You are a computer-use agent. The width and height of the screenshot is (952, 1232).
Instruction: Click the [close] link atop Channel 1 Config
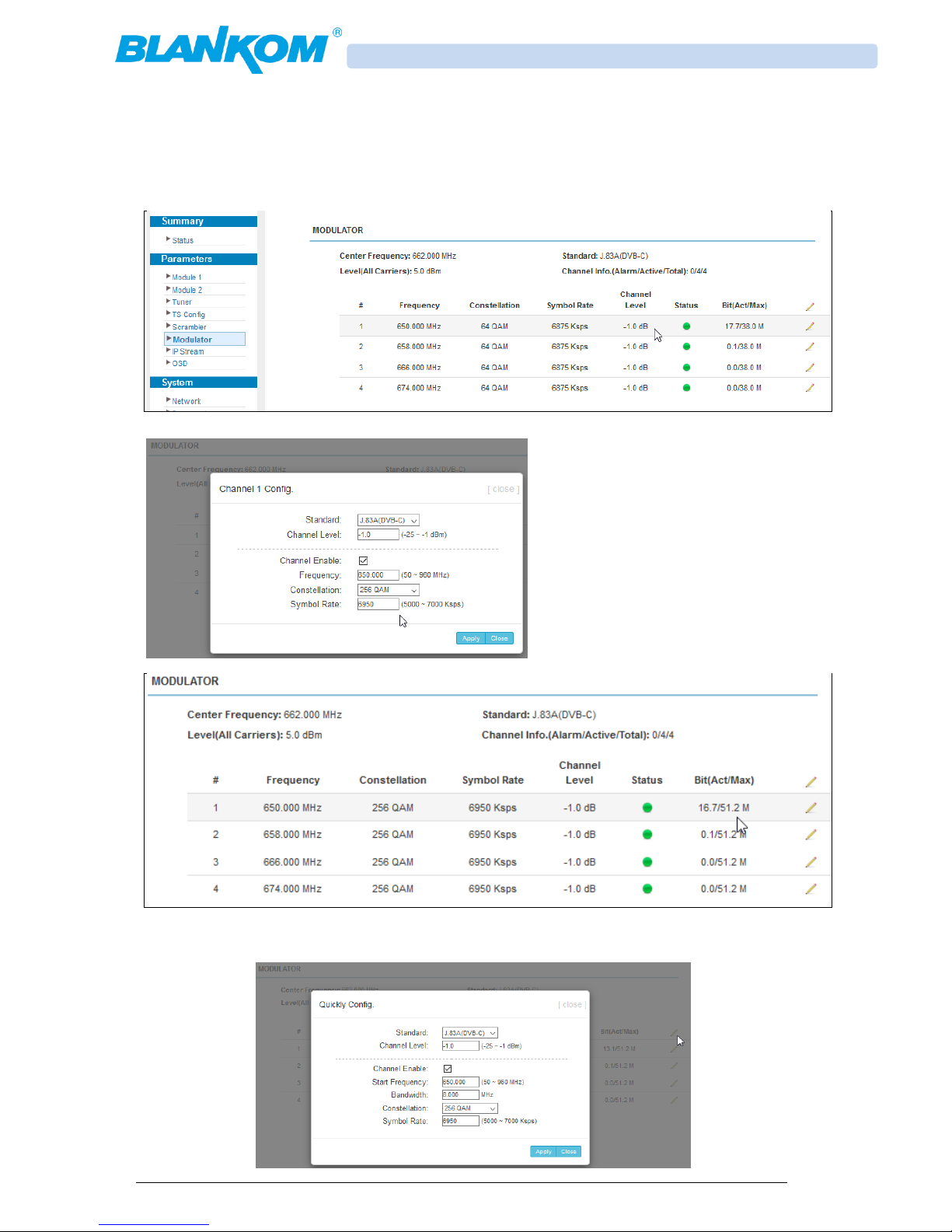(504, 490)
